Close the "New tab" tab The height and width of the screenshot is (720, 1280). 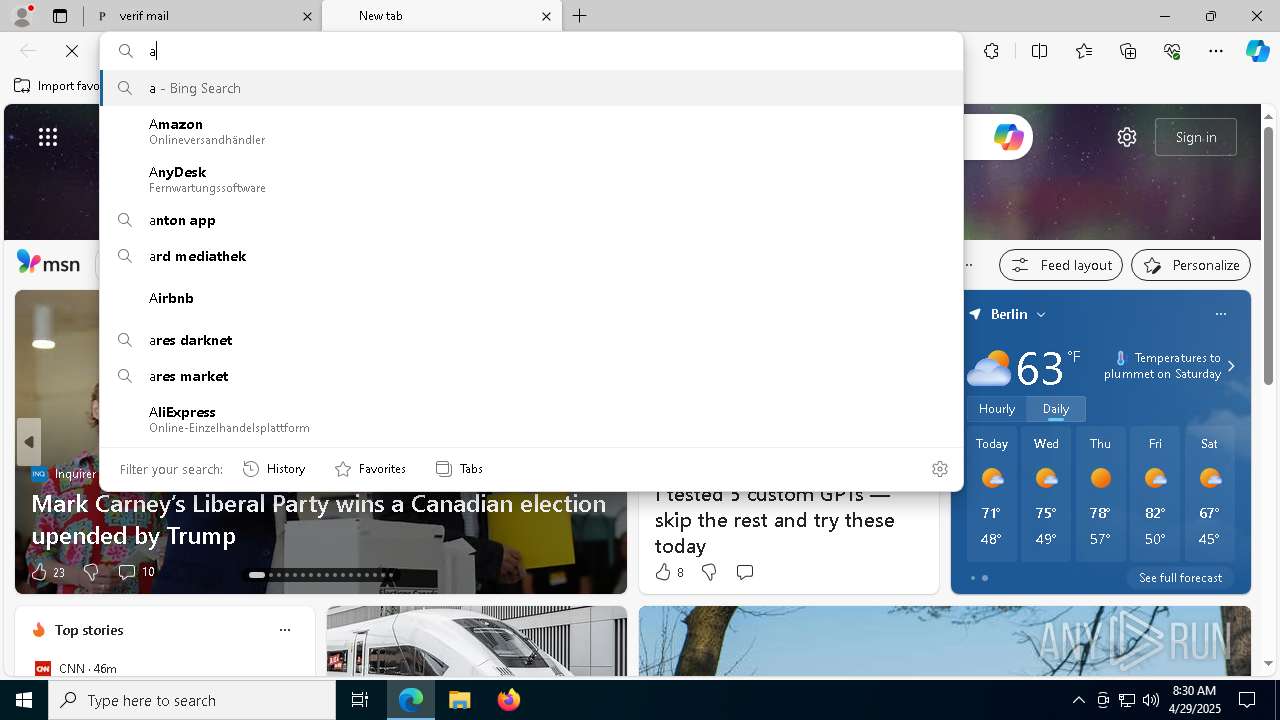[546, 16]
